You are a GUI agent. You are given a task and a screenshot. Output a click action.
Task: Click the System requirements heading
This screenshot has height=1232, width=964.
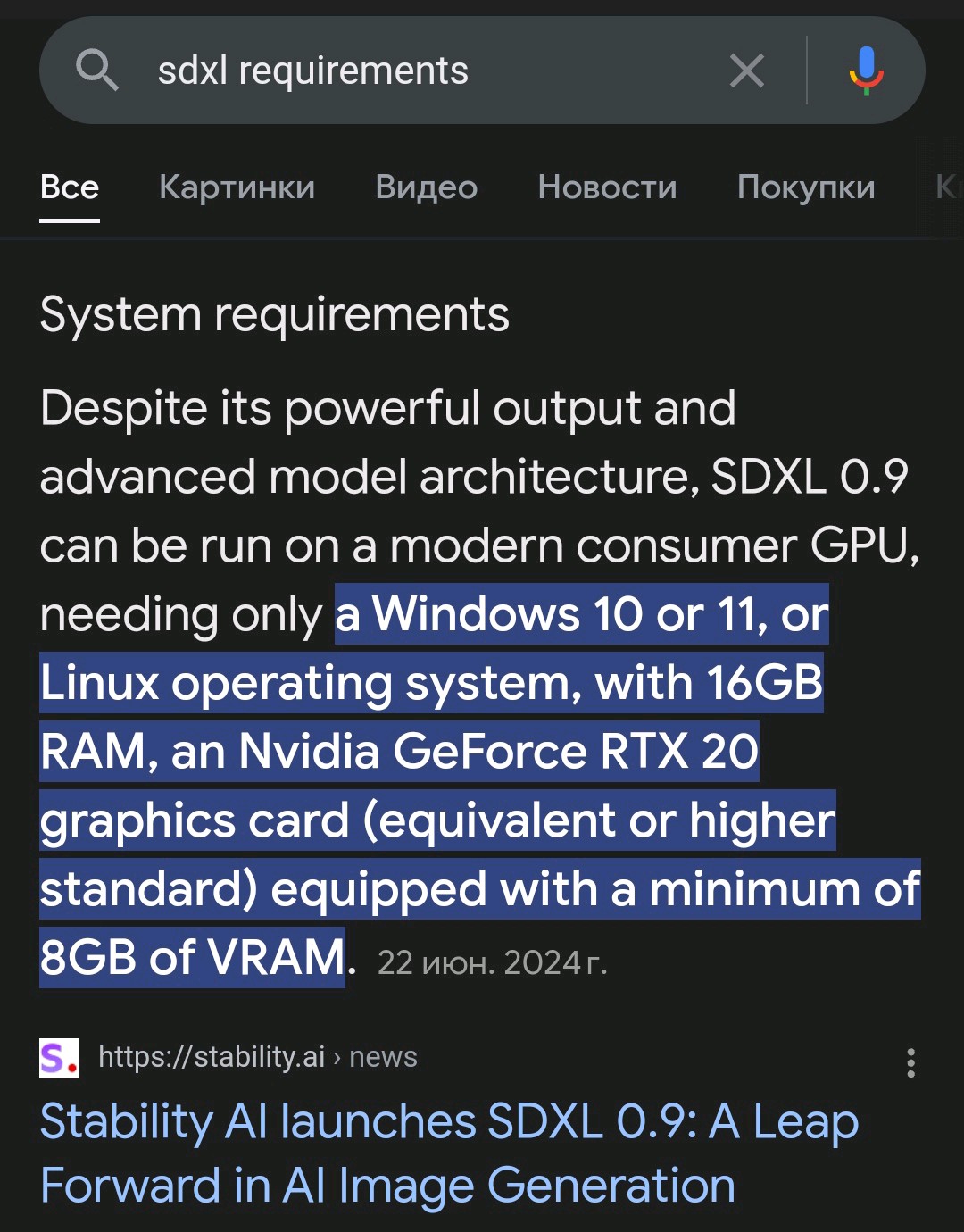tap(275, 314)
